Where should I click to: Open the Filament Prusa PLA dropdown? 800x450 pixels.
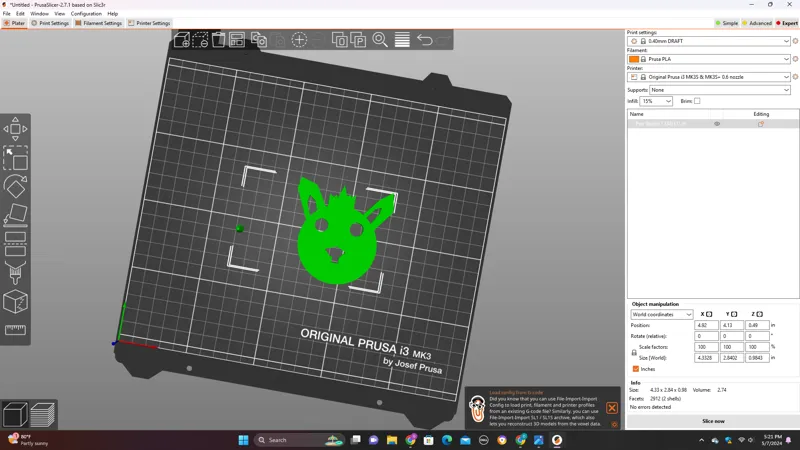pyautogui.click(x=709, y=59)
